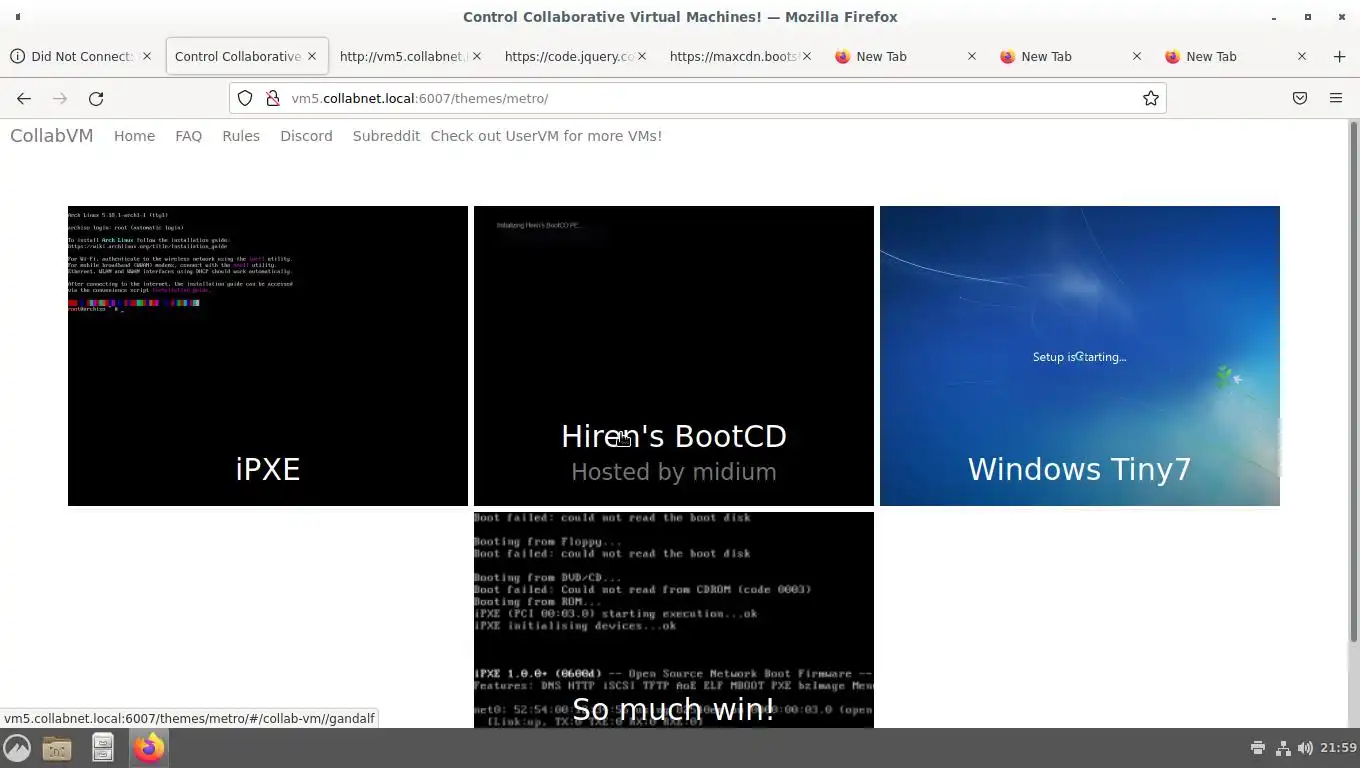1360x768 pixels.
Task: Bookmark this page with the star icon
Action: pos(1151,98)
